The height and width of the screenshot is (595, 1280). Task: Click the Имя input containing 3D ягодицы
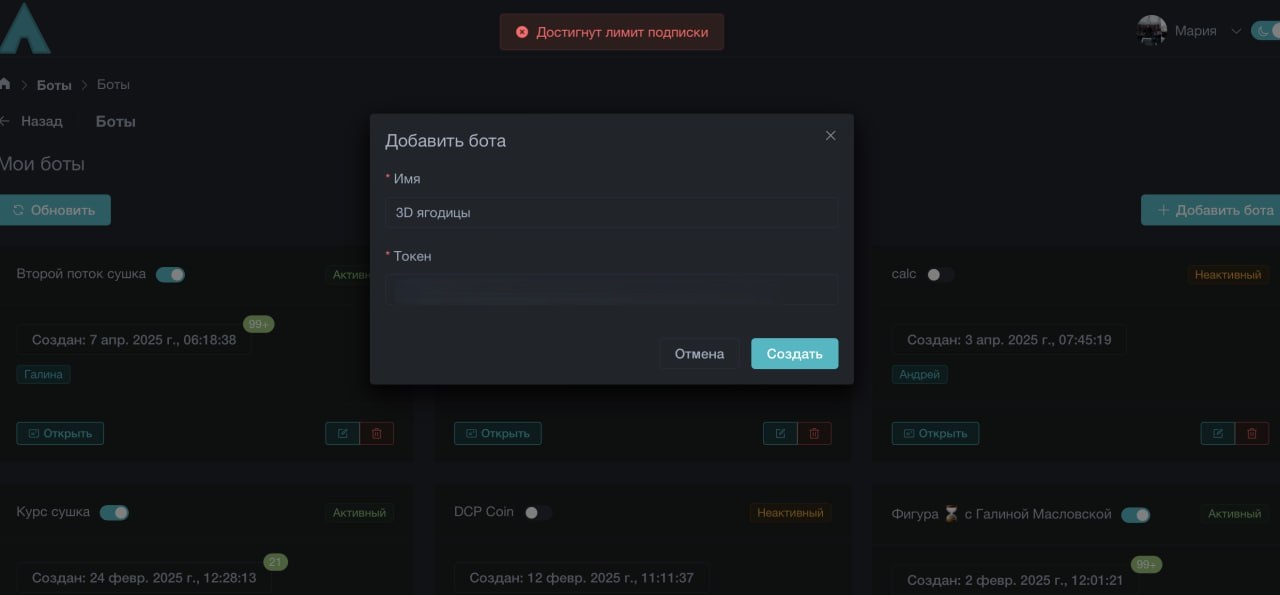coord(612,212)
